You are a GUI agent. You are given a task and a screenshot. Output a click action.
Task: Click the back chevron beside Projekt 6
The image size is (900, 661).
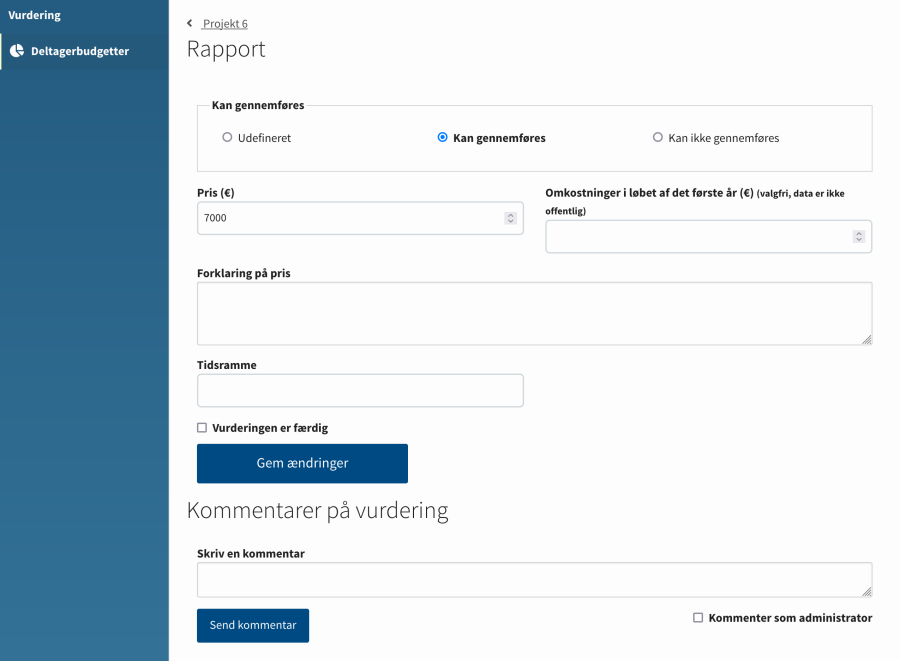click(190, 23)
